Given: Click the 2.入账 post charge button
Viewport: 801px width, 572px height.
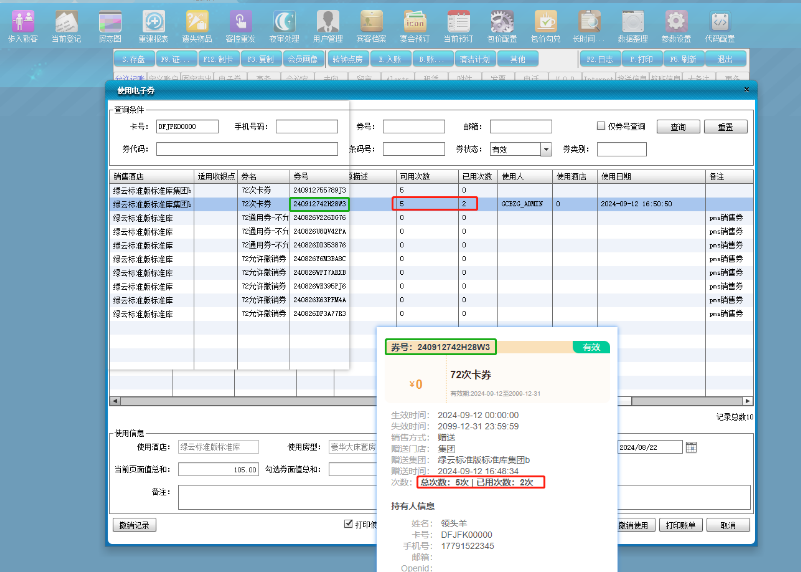Looking at the screenshot, I should click(390, 59).
